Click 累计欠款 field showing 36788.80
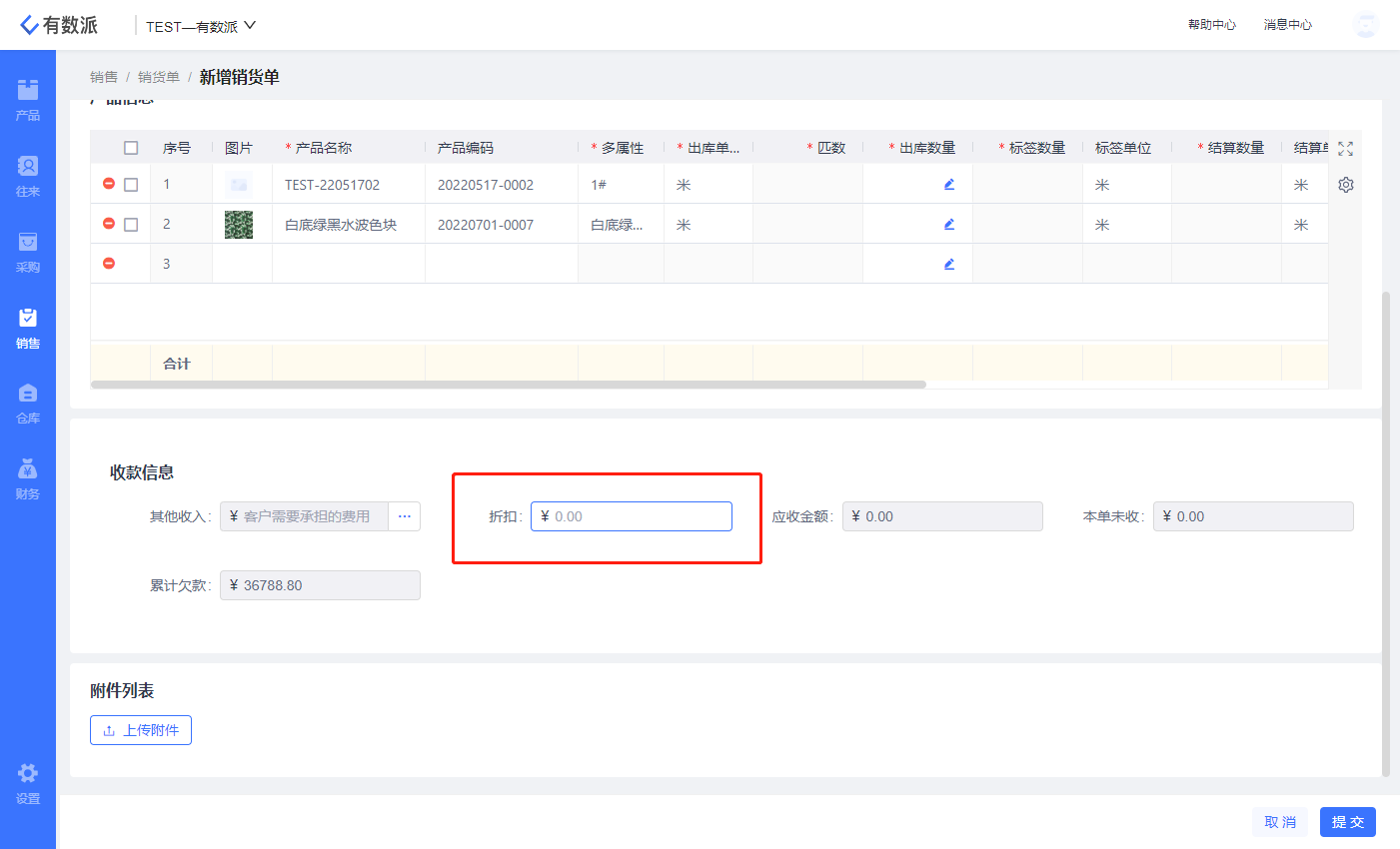This screenshot has width=1400, height=849. click(x=320, y=585)
